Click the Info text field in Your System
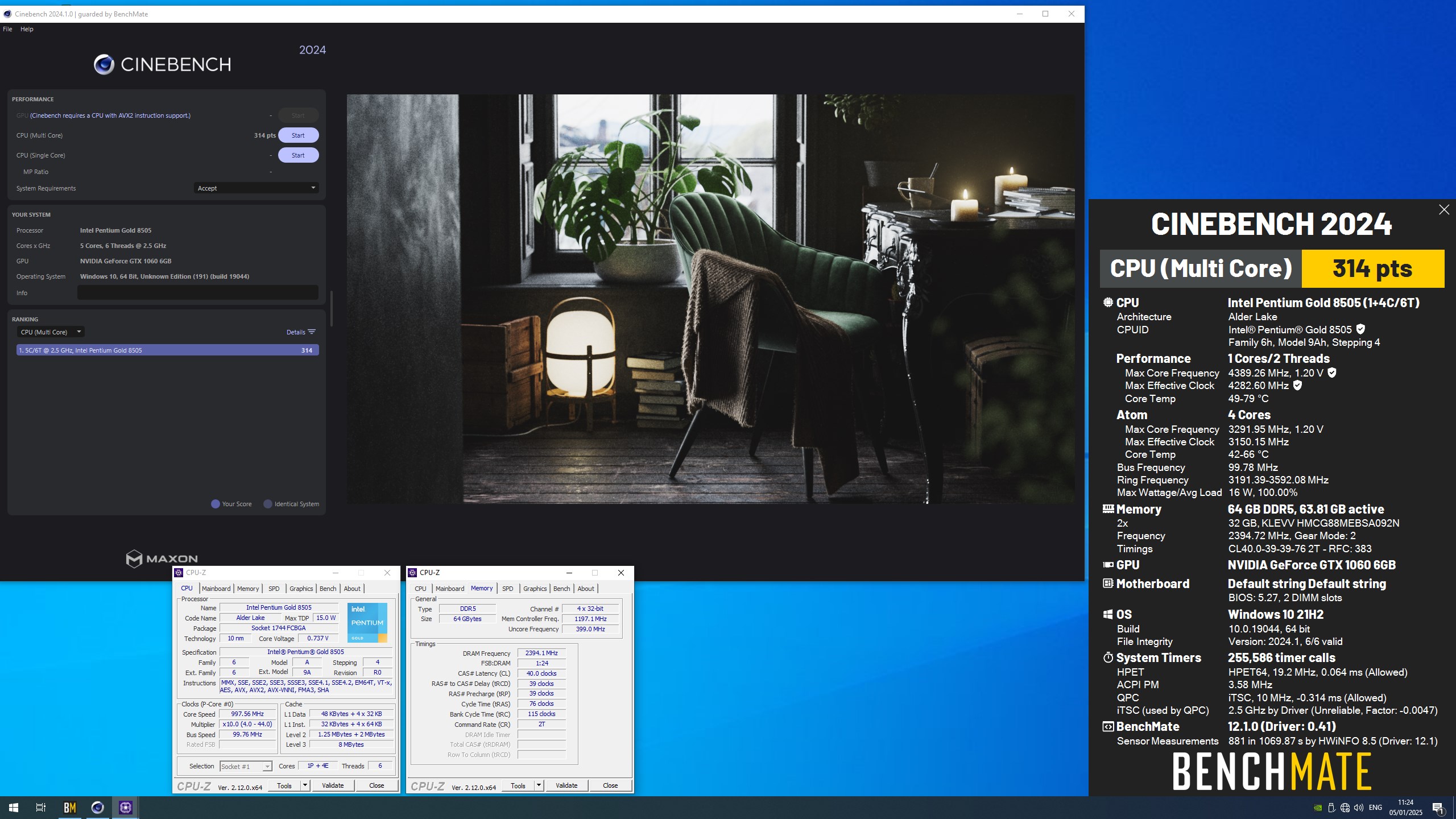Viewport: 1456px width, 819px height. pos(198,292)
